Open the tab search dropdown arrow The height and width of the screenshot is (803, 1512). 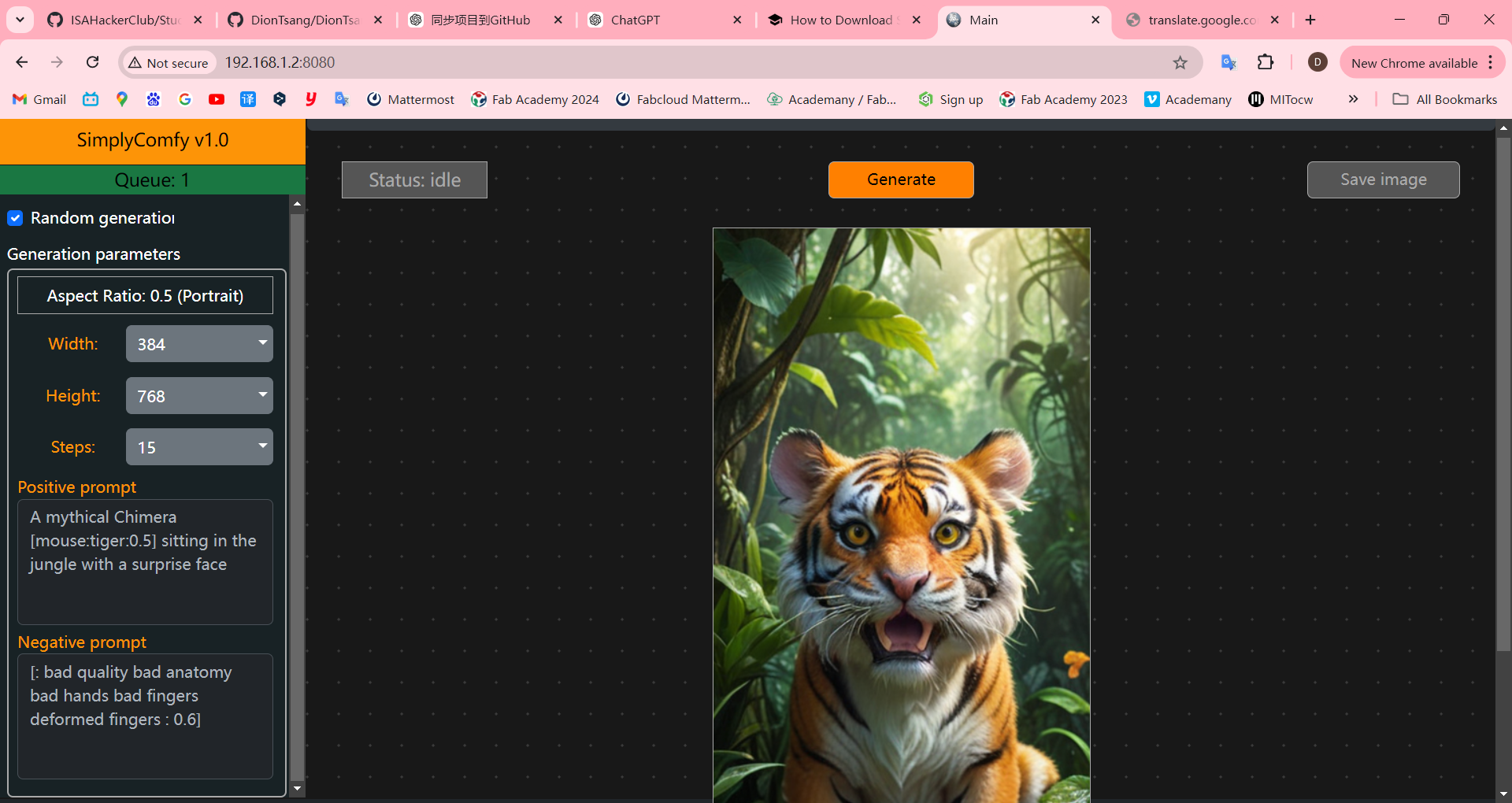pyautogui.click(x=20, y=20)
